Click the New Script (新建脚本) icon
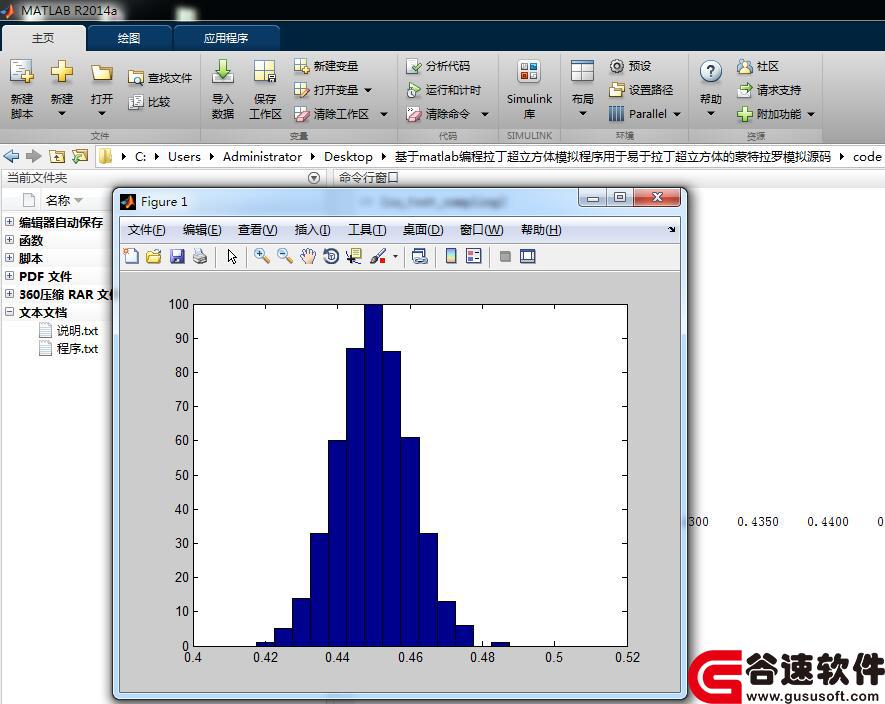Image resolution: width=885 pixels, height=704 pixels. point(21,72)
